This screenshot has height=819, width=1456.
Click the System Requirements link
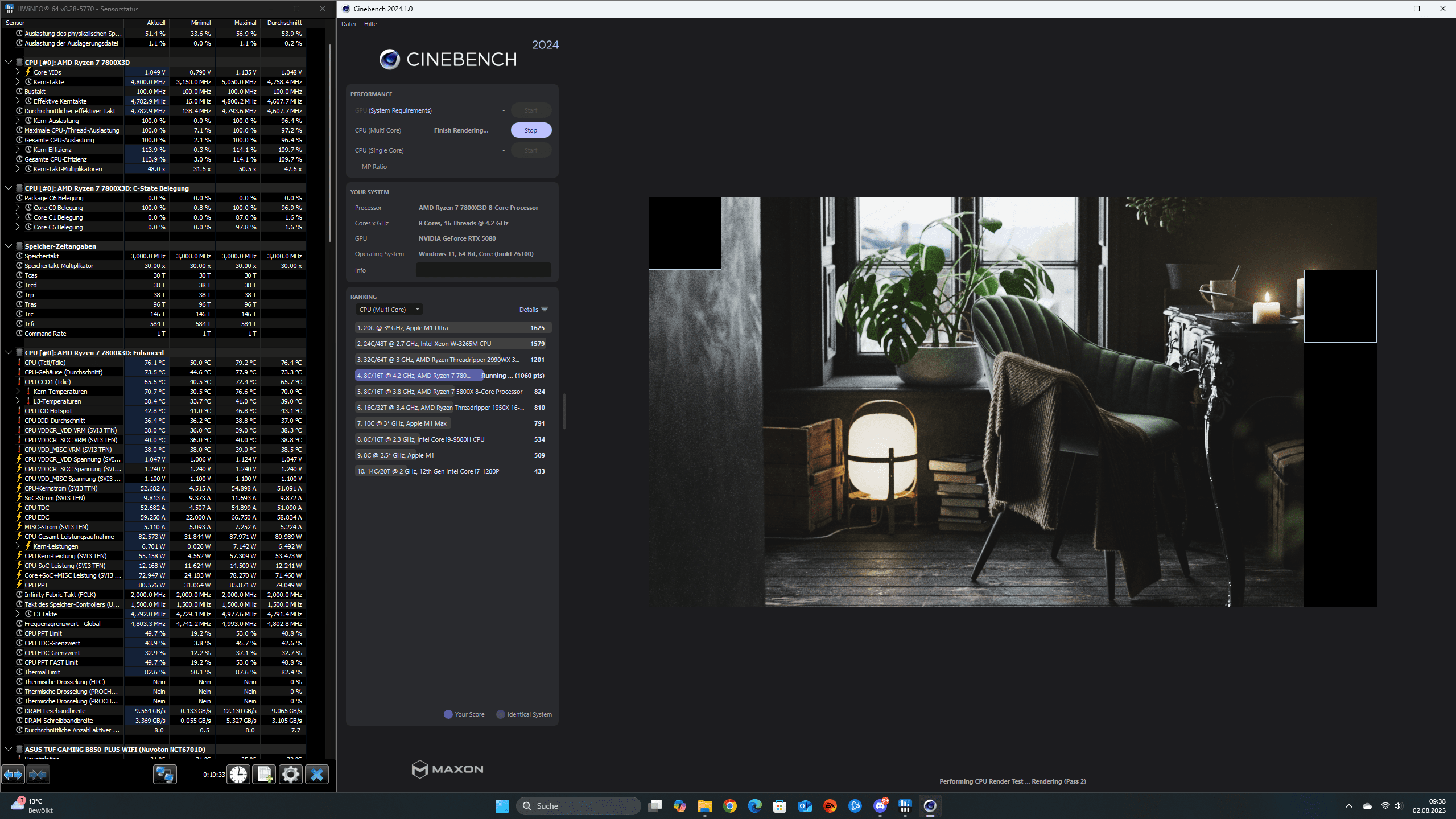pyautogui.click(x=400, y=110)
